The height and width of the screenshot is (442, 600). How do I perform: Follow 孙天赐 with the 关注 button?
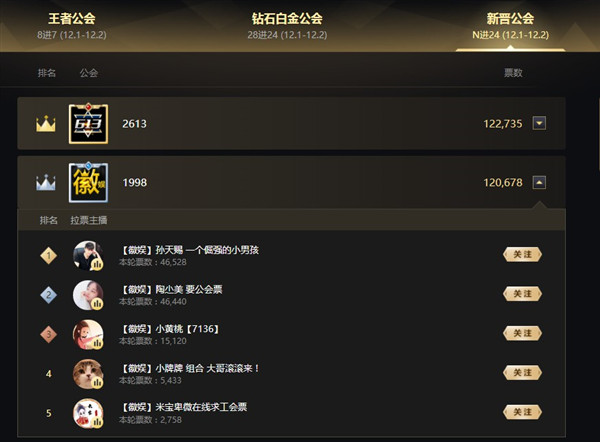coord(522,254)
